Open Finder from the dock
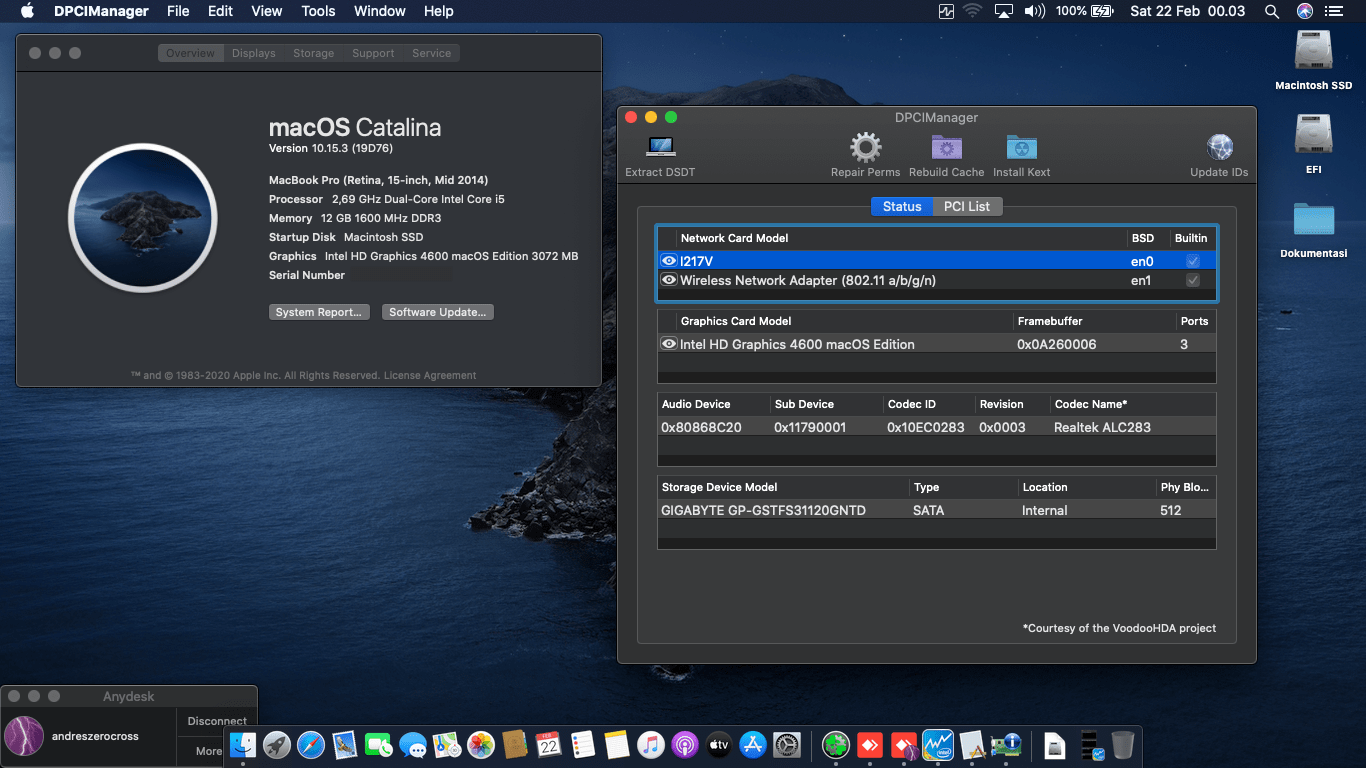The height and width of the screenshot is (768, 1366). point(243,744)
